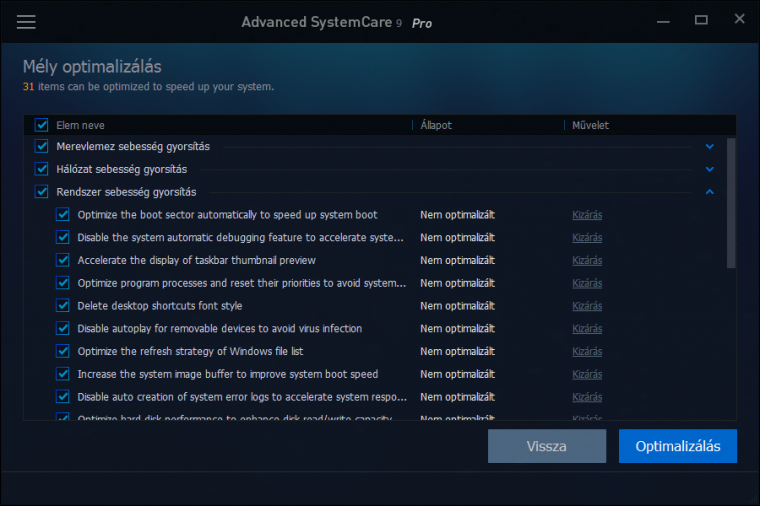
Task: Click Nem optimalizált status of boot sector row
Action: click(x=457, y=215)
